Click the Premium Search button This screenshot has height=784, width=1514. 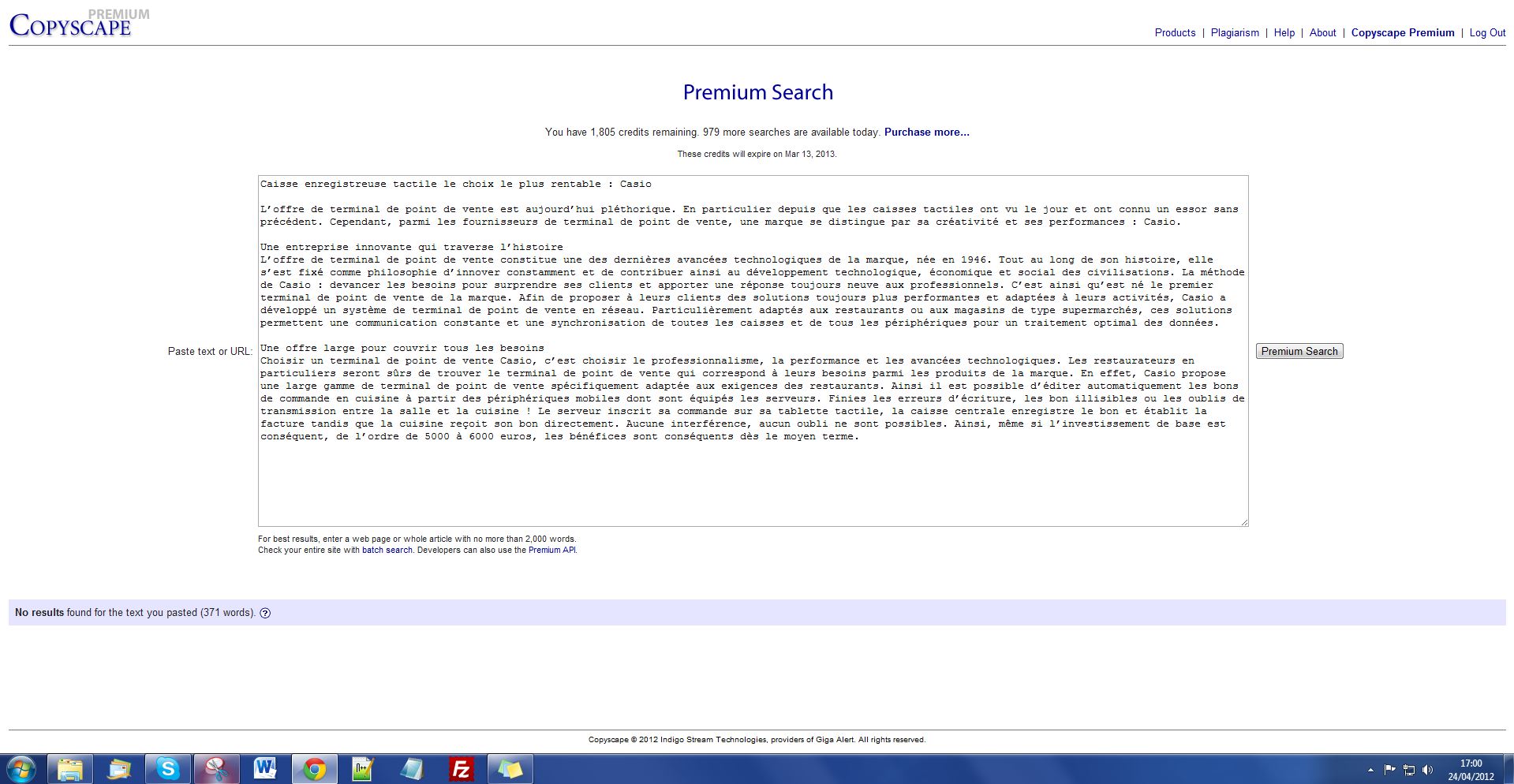tap(1299, 351)
